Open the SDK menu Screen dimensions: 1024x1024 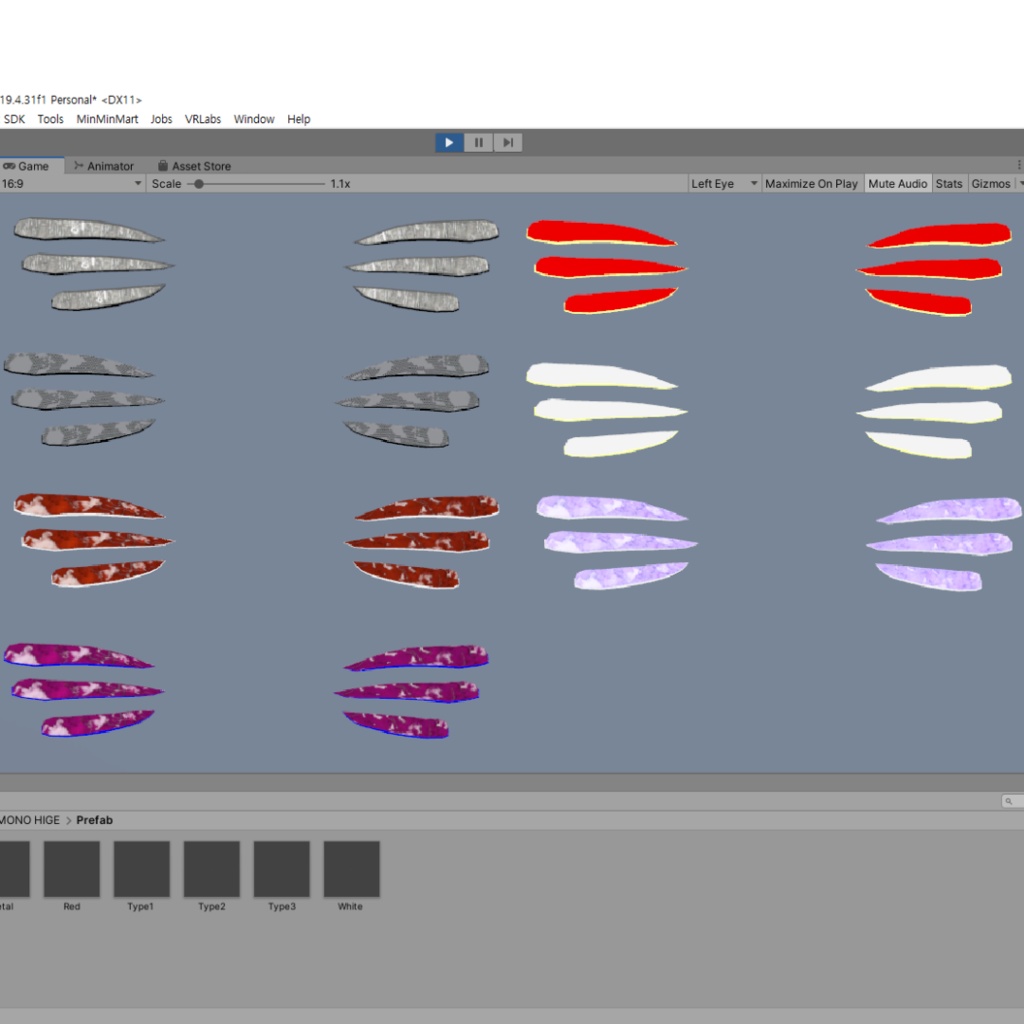tap(14, 119)
